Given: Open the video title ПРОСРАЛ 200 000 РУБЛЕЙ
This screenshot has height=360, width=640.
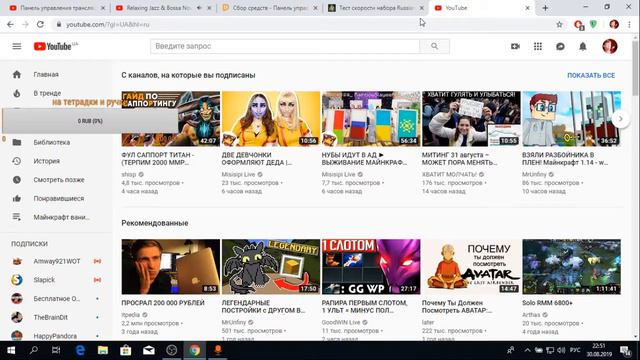Looking at the screenshot, I should pos(163,303).
